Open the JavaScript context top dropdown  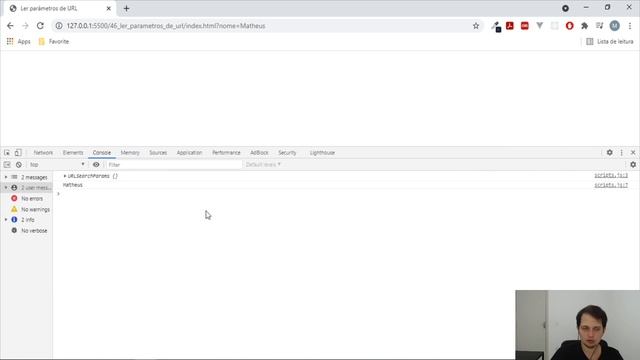(x=57, y=164)
